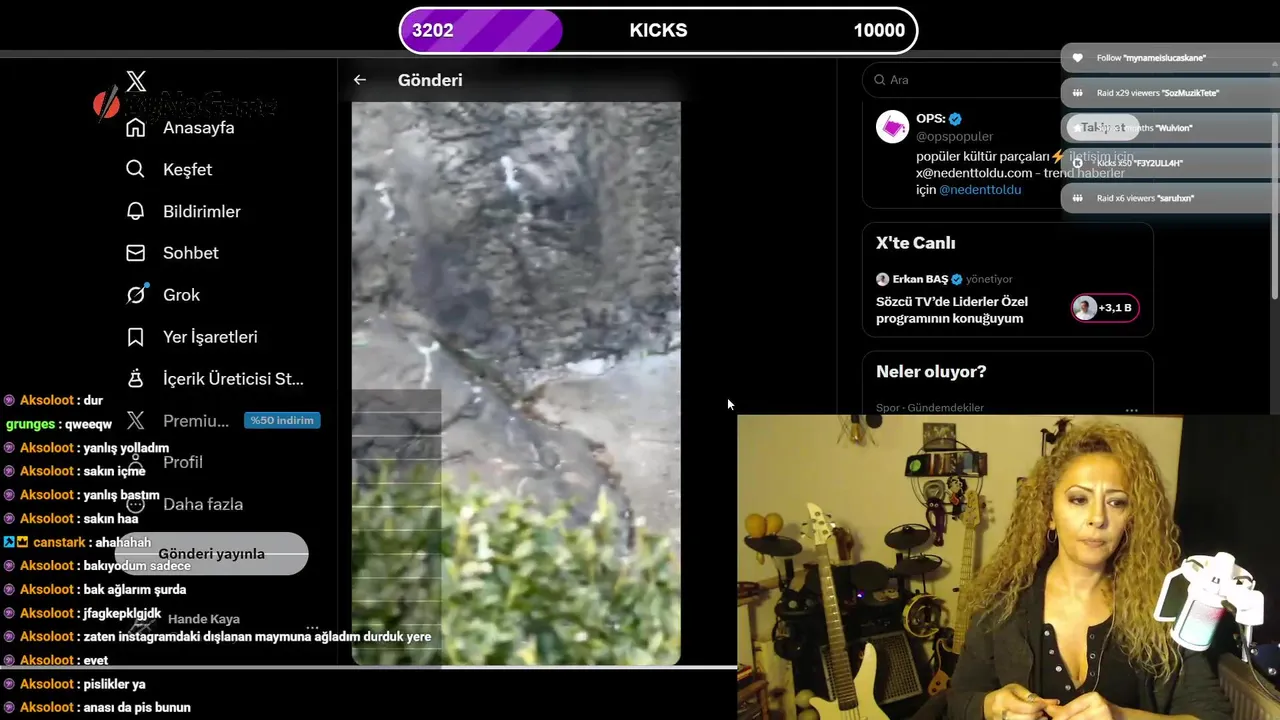Select Bildirimler in the navigation

pyautogui.click(x=202, y=211)
